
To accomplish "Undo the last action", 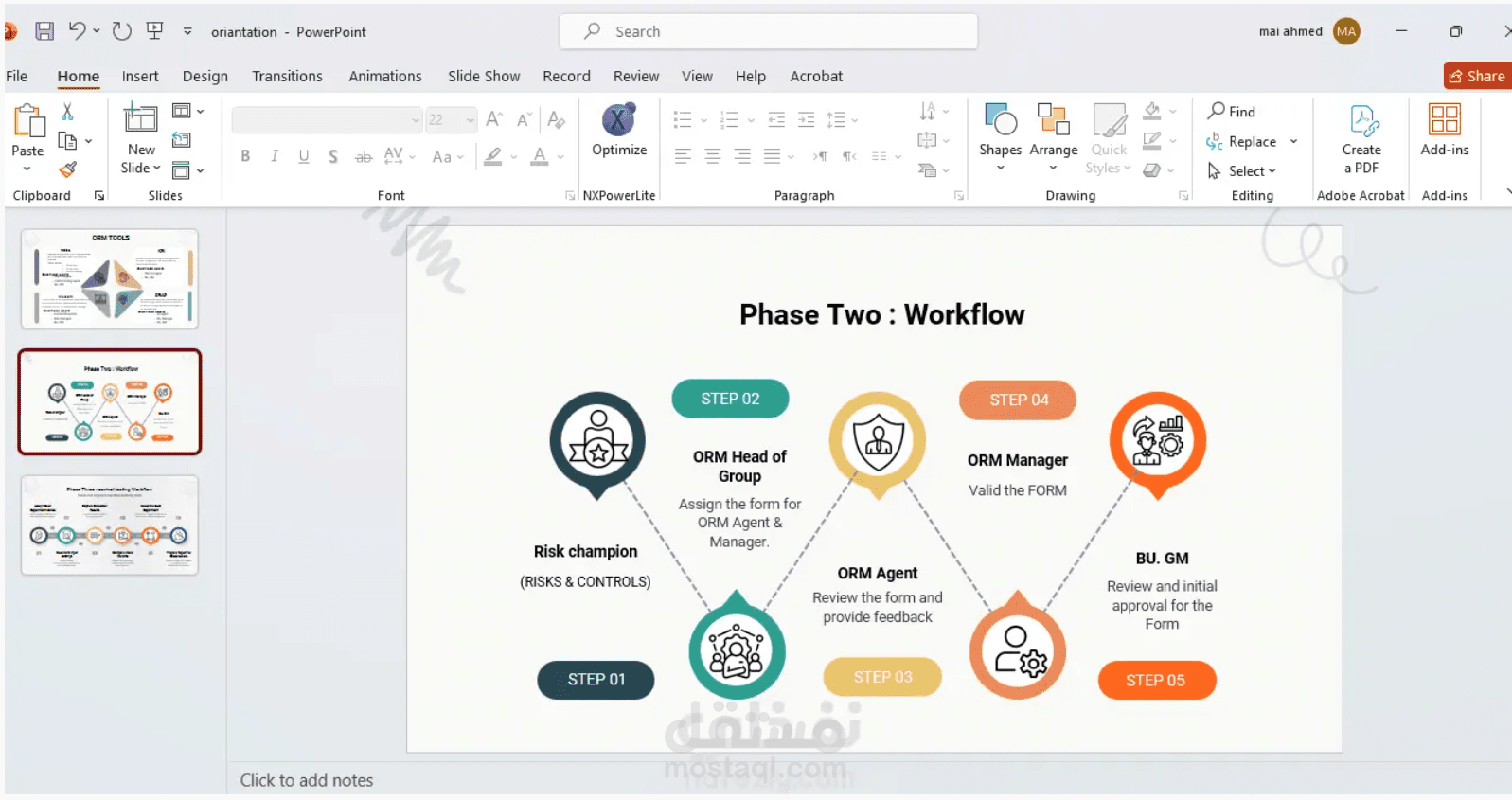I will (x=78, y=31).
